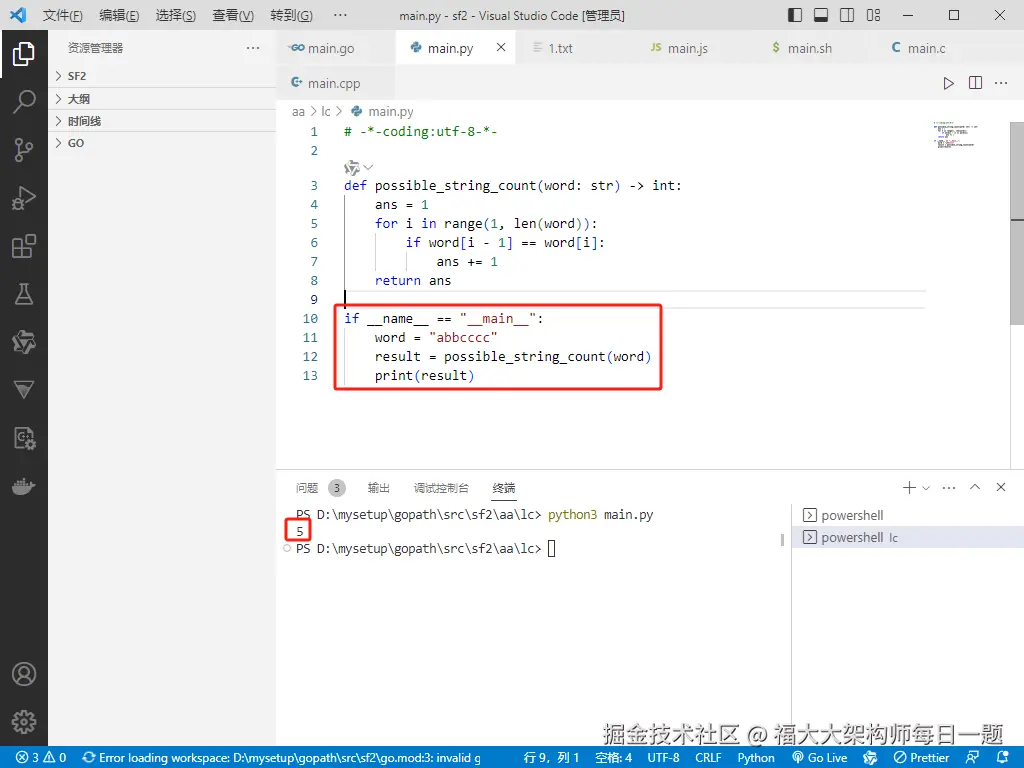Change language mode via Python status item
This screenshot has width=1024, height=768.
(756, 758)
